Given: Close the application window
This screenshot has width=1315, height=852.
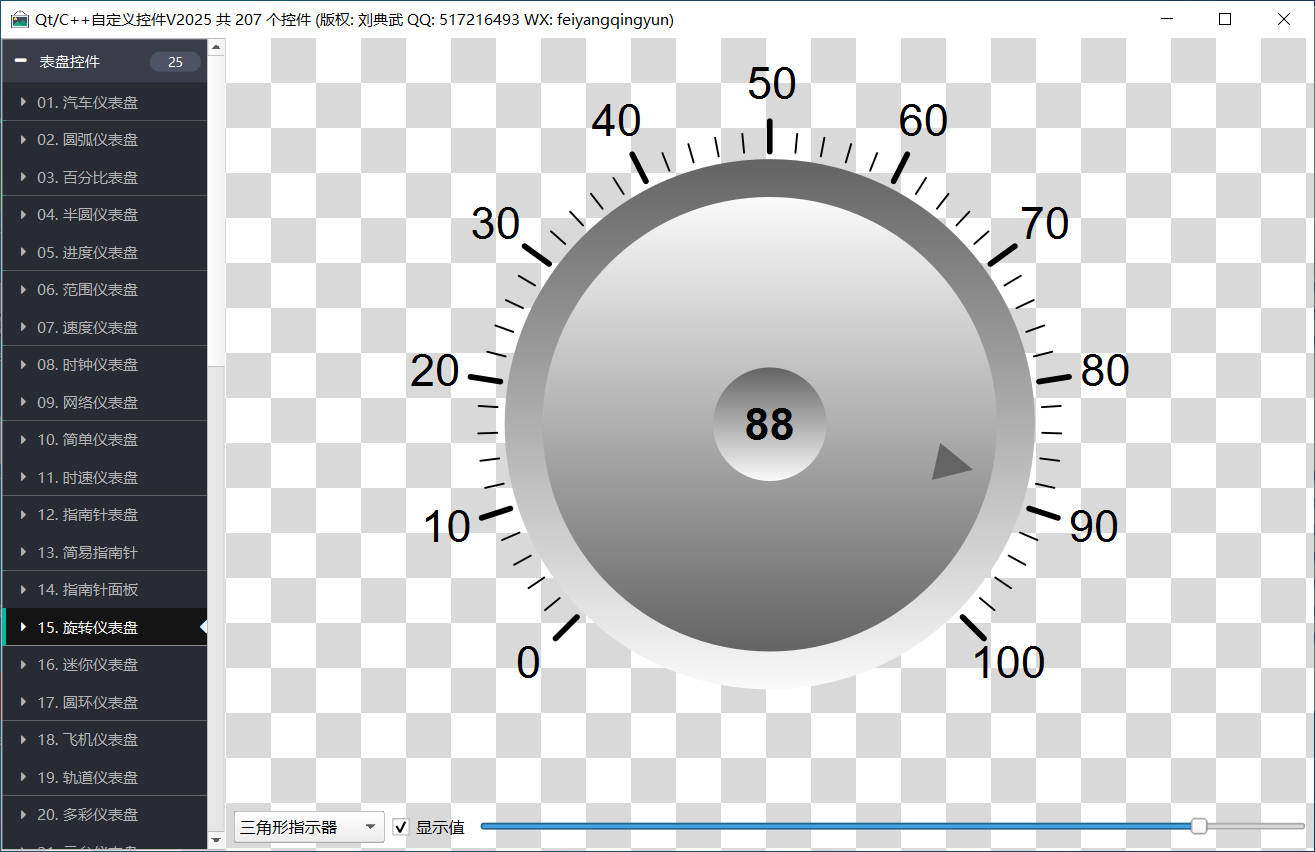Looking at the screenshot, I should pos(1284,19).
